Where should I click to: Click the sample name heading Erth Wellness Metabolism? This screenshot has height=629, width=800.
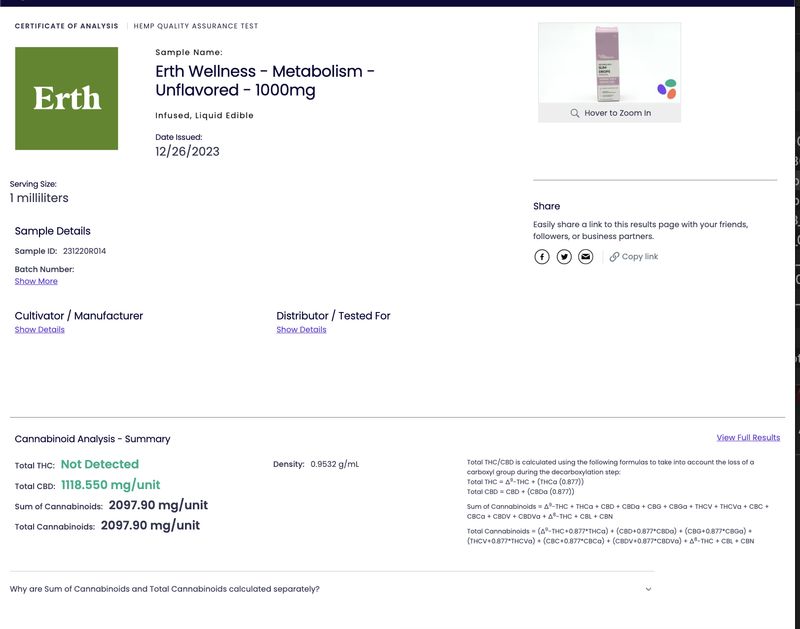265,81
